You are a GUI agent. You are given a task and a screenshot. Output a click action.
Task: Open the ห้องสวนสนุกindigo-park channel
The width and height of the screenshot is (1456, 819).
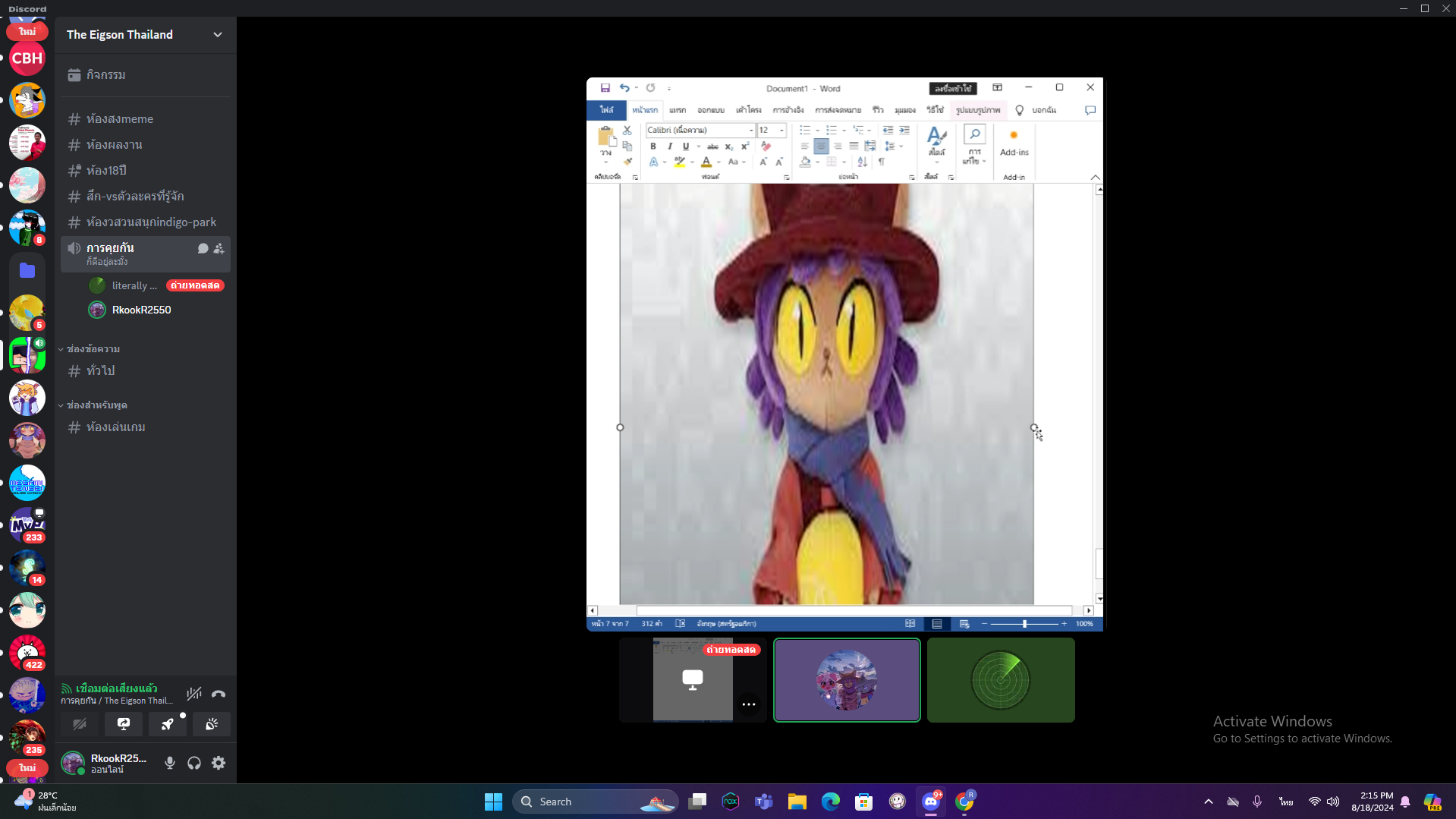[146, 222]
